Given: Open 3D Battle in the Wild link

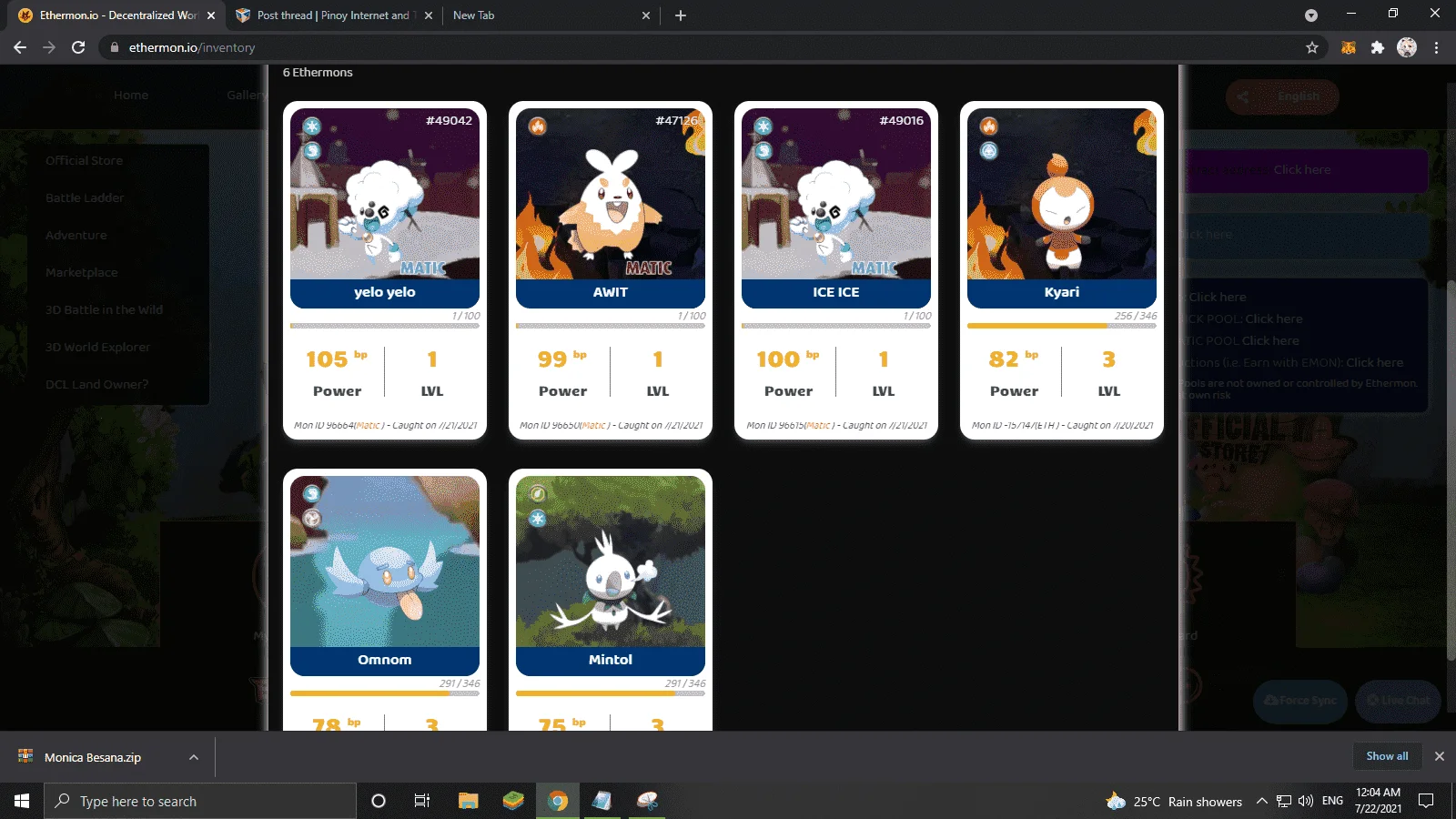Looking at the screenshot, I should click(x=105, y=309).
